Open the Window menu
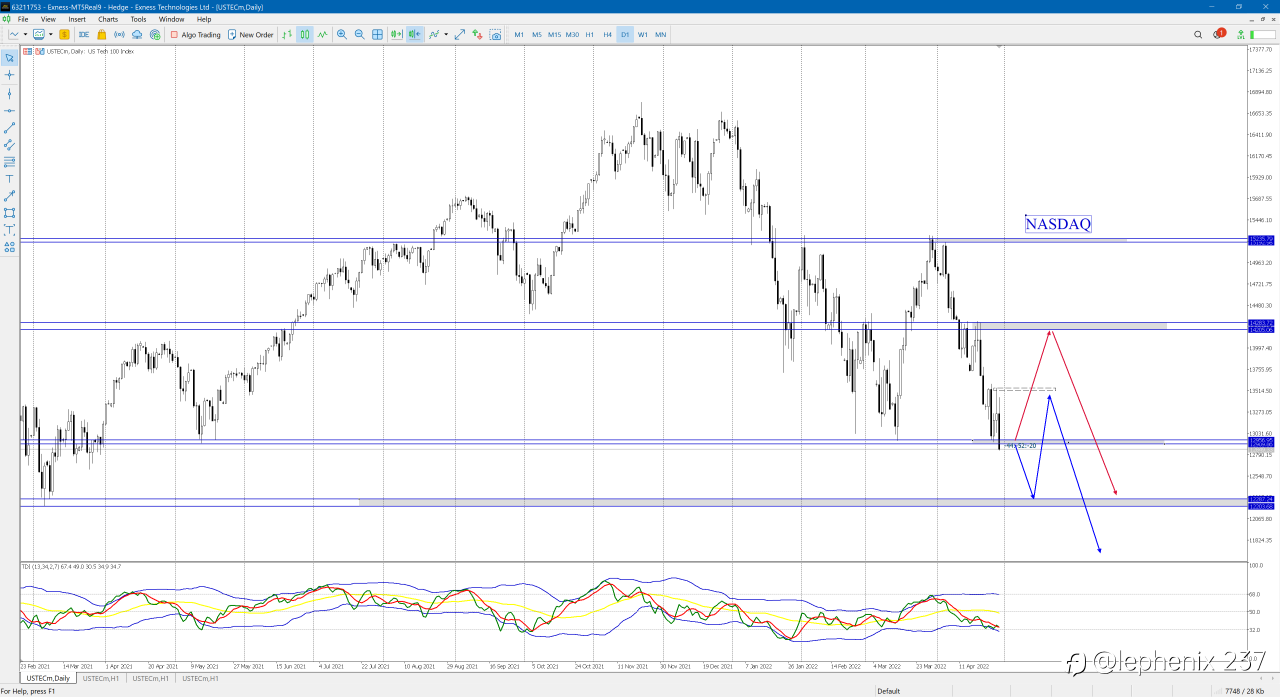Screen dimensions: 1280x697 [171, 19]
